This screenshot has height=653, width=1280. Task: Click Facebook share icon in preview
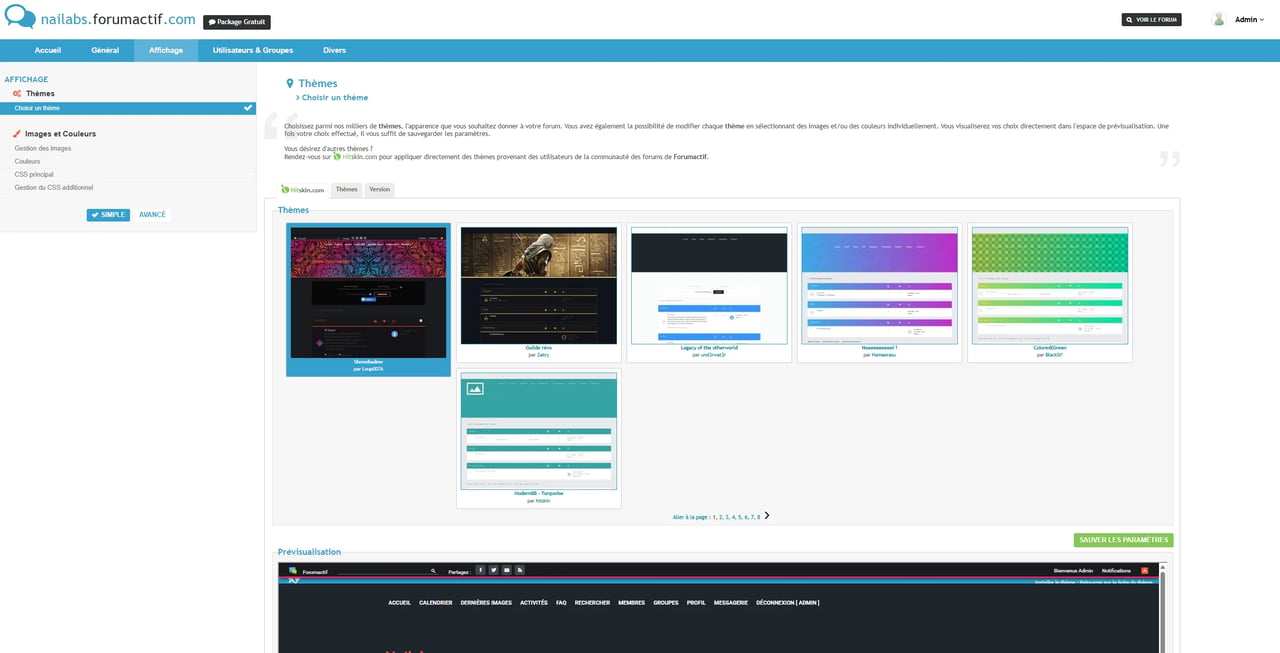(x=481, y=570)
